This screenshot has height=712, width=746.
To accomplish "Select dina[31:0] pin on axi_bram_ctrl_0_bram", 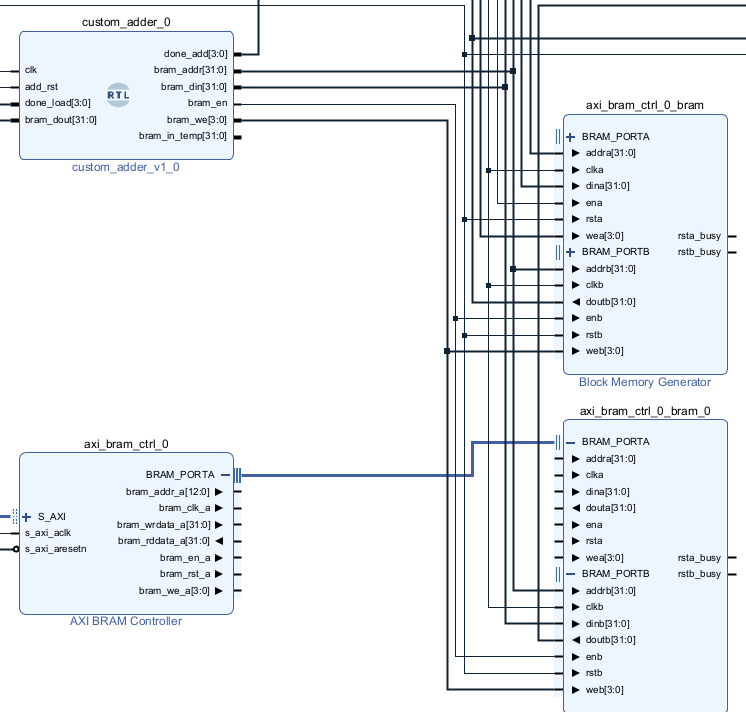I will 608,186.
